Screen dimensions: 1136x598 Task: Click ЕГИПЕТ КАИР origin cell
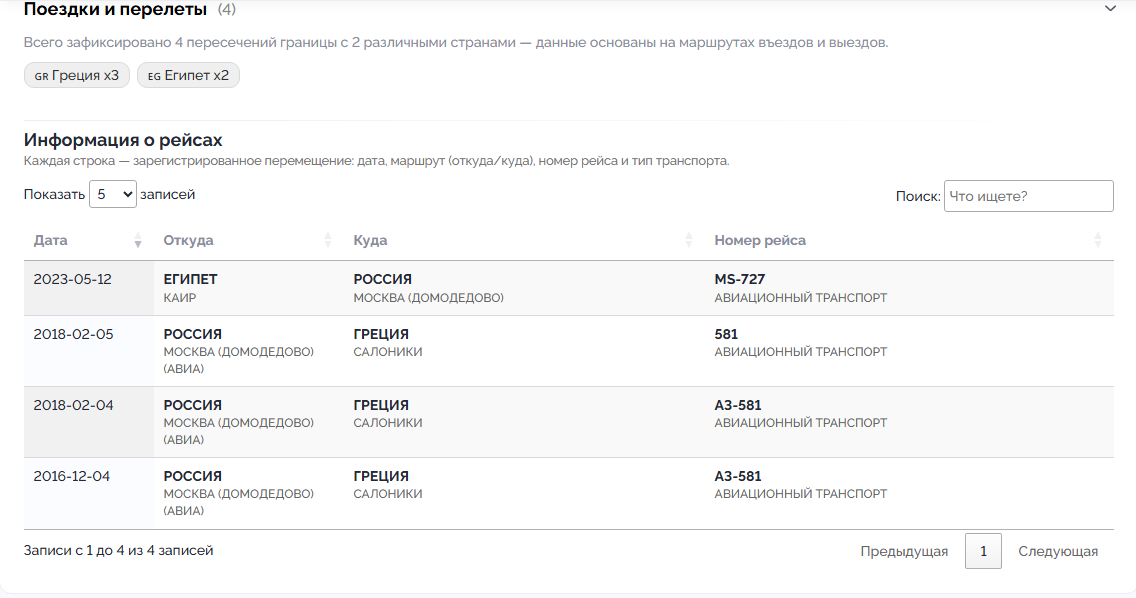190,288
